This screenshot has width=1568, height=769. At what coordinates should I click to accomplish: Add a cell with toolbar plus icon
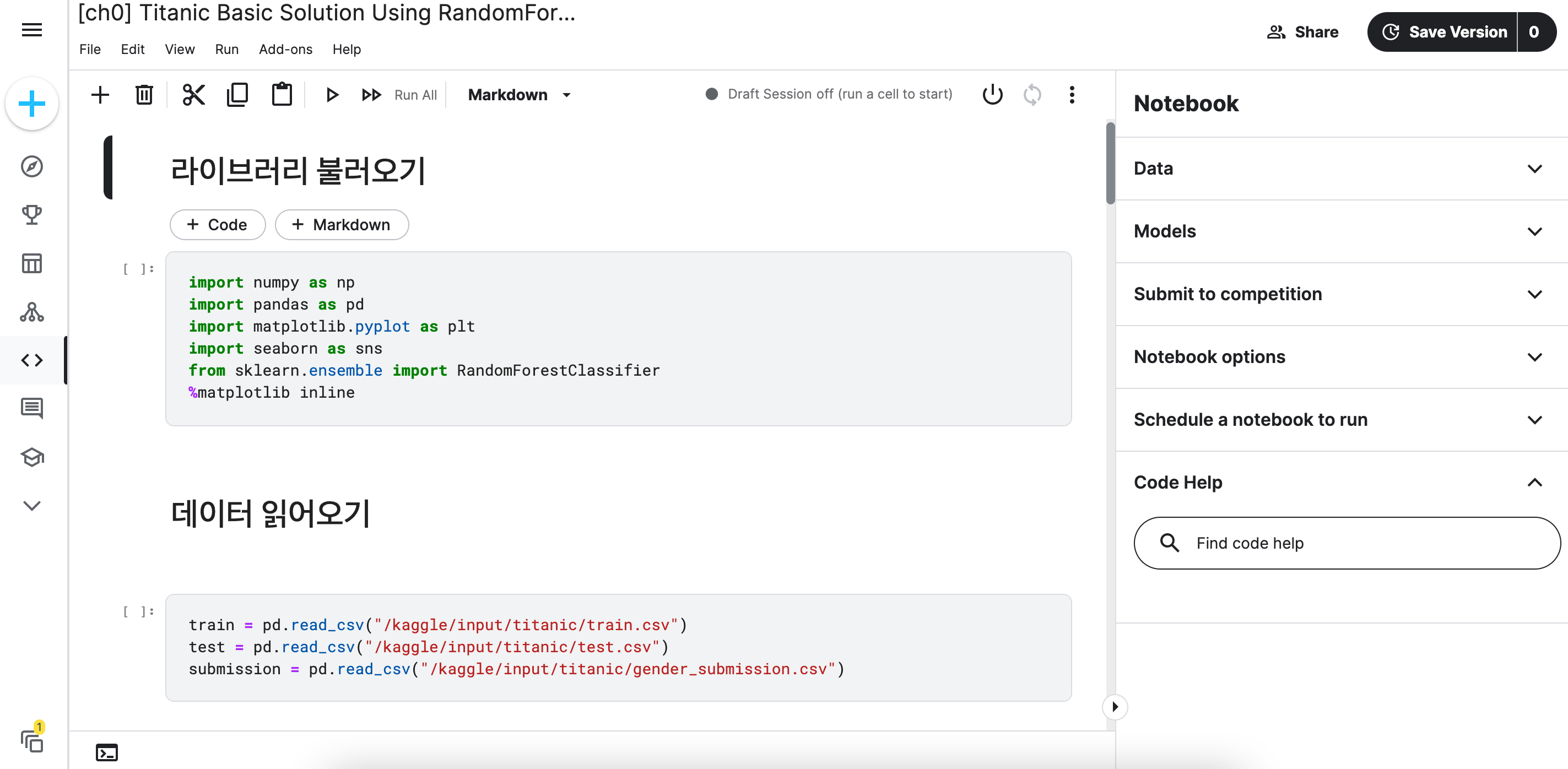tap(100, 95)
